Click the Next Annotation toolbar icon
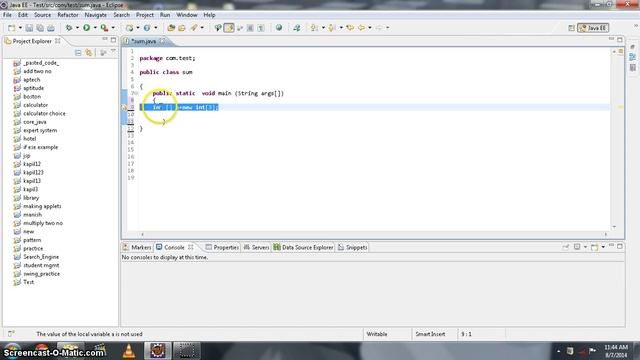 (x=314, y=28)
